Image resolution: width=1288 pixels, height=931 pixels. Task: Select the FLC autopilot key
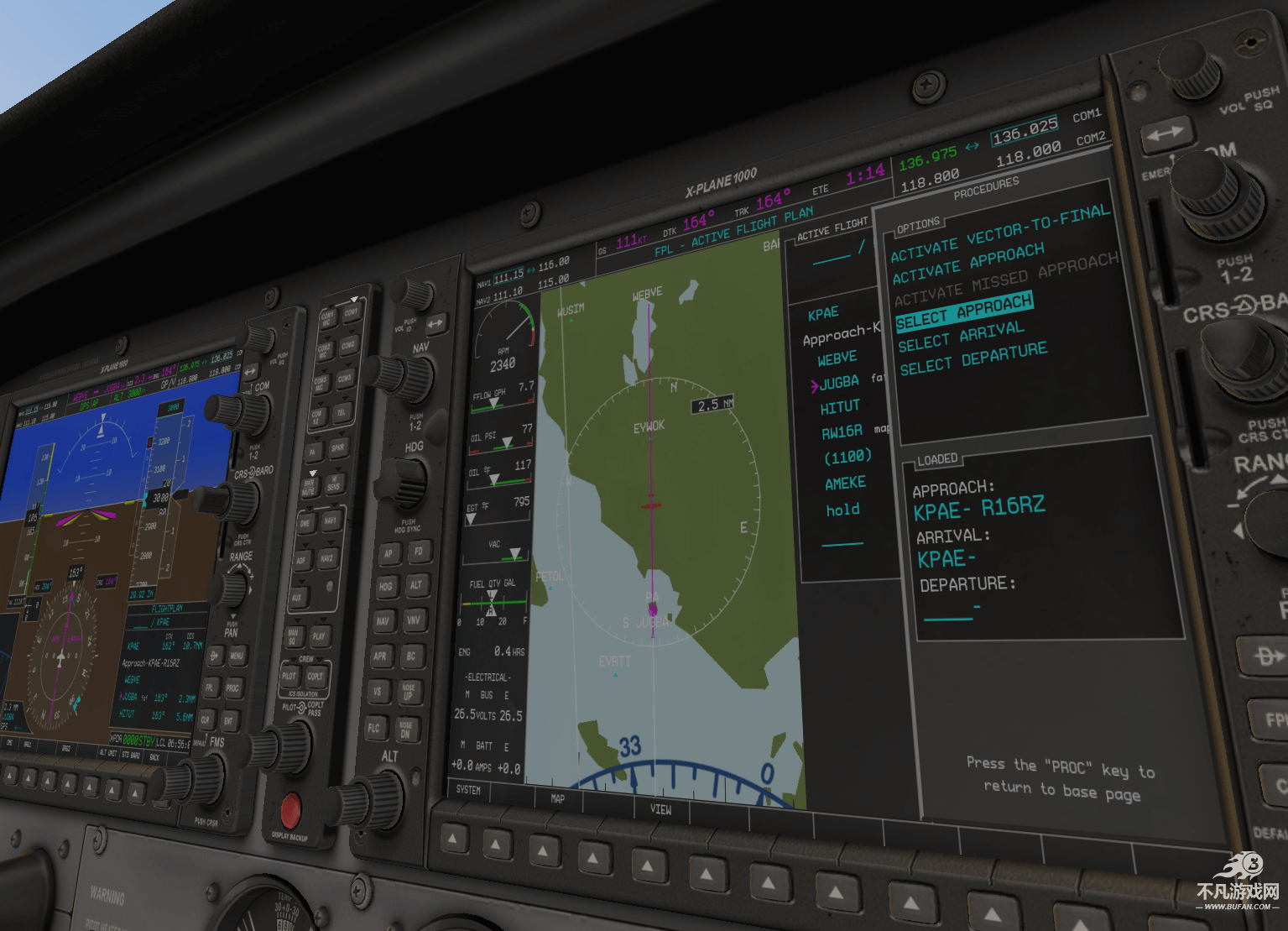[x=374, y=729]
